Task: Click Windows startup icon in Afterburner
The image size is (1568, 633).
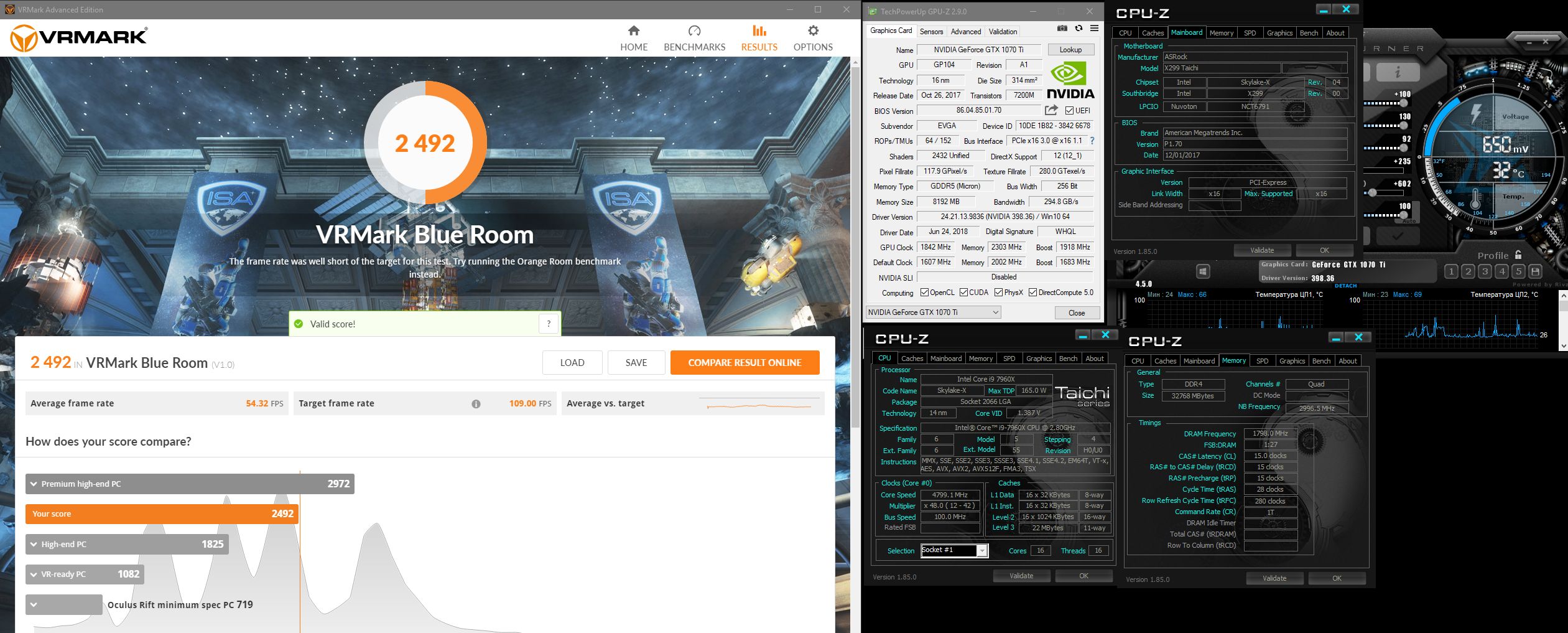Action: [x=1203, y=271]
